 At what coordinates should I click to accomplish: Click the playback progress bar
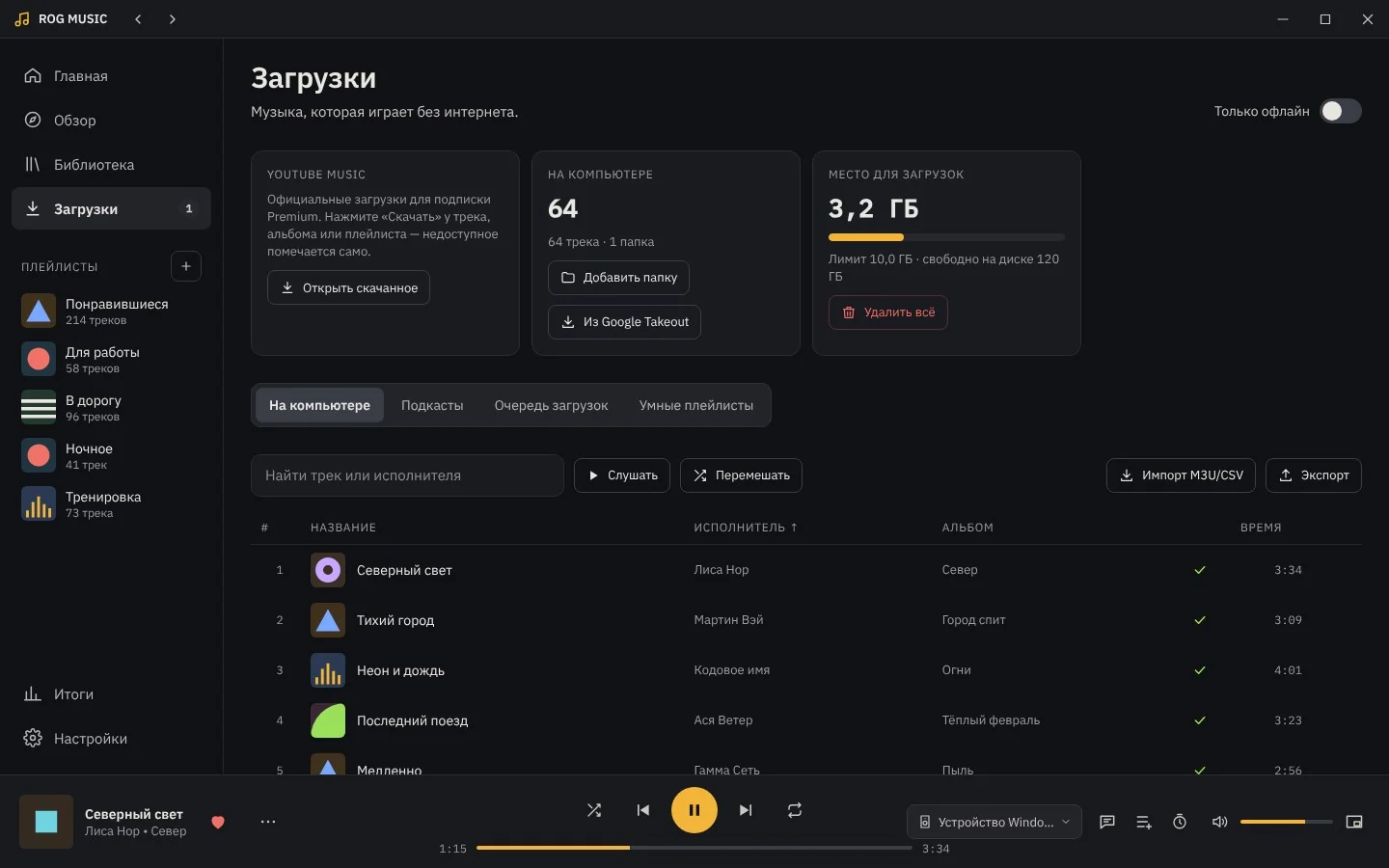coord(694,848)
